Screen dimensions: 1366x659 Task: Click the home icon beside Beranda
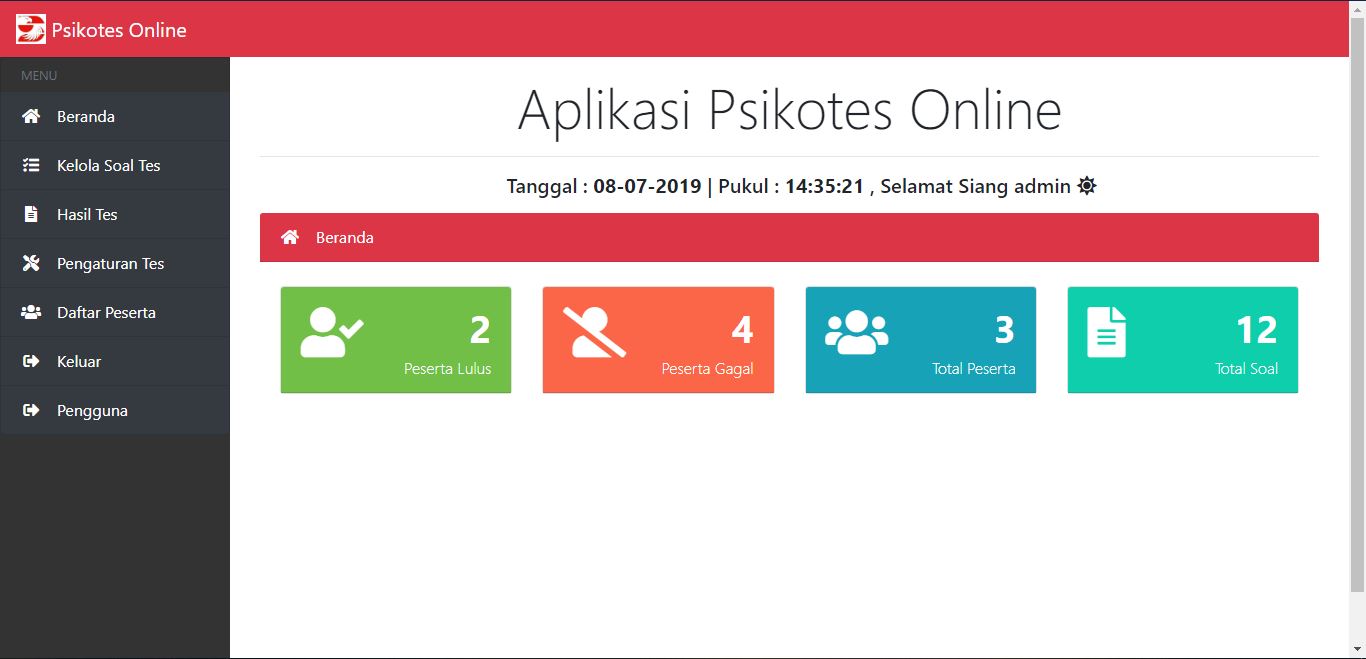[x=29, y=116]
